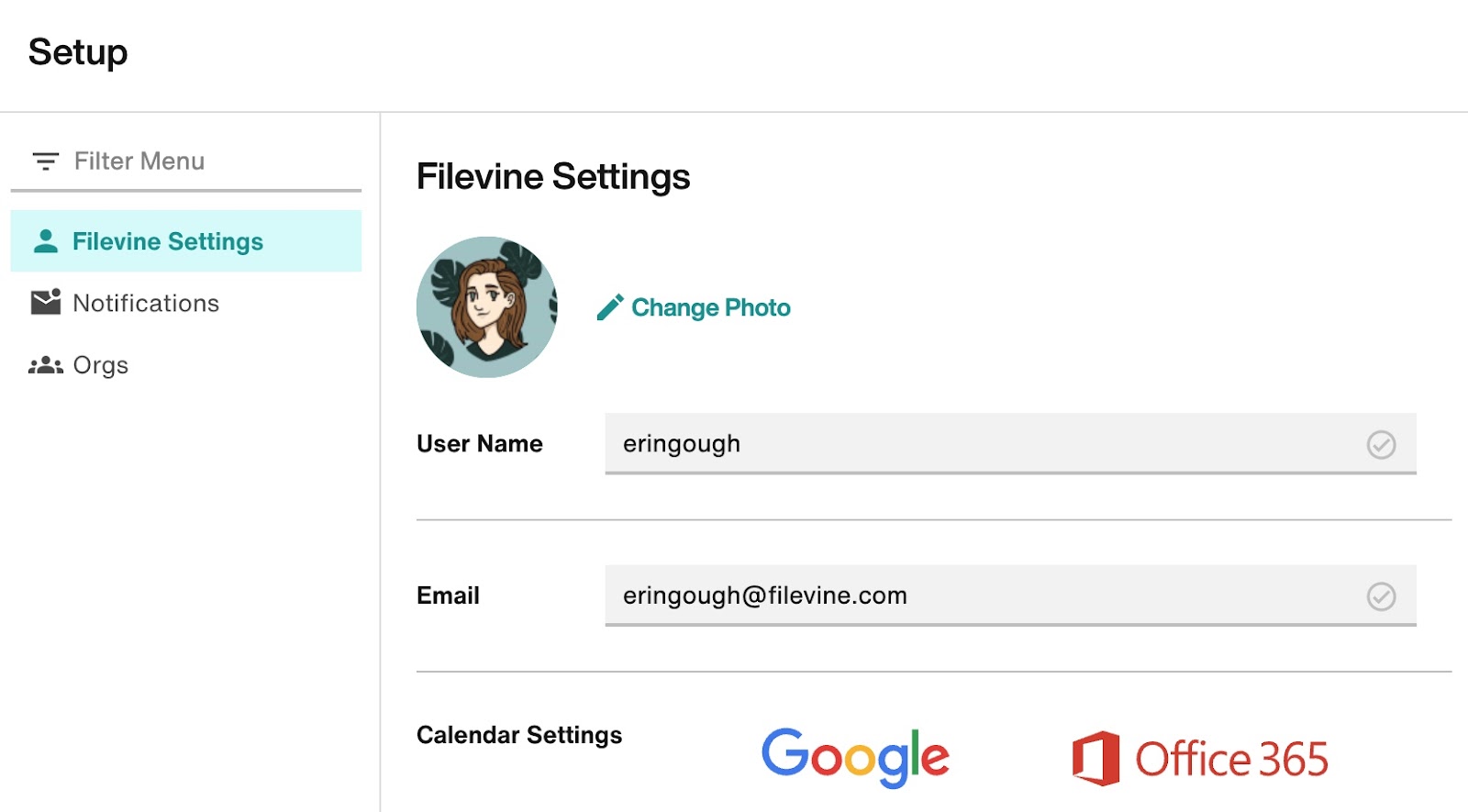Open Filevine Settings in sidebar

pos(186,241)
